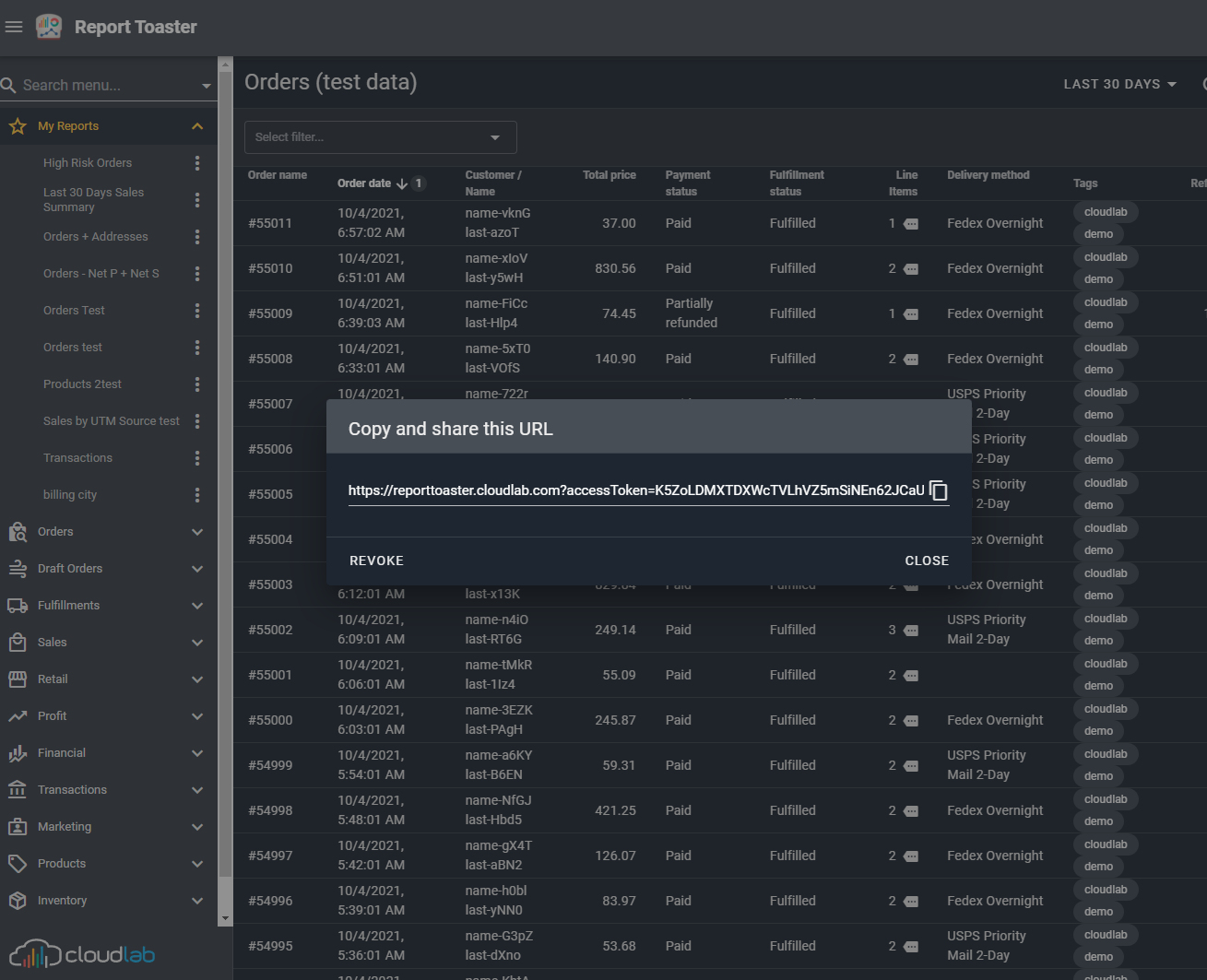Viewport: 1207px width, 980px height.
Task: Click the Sales bag icon
Action: 18,643
